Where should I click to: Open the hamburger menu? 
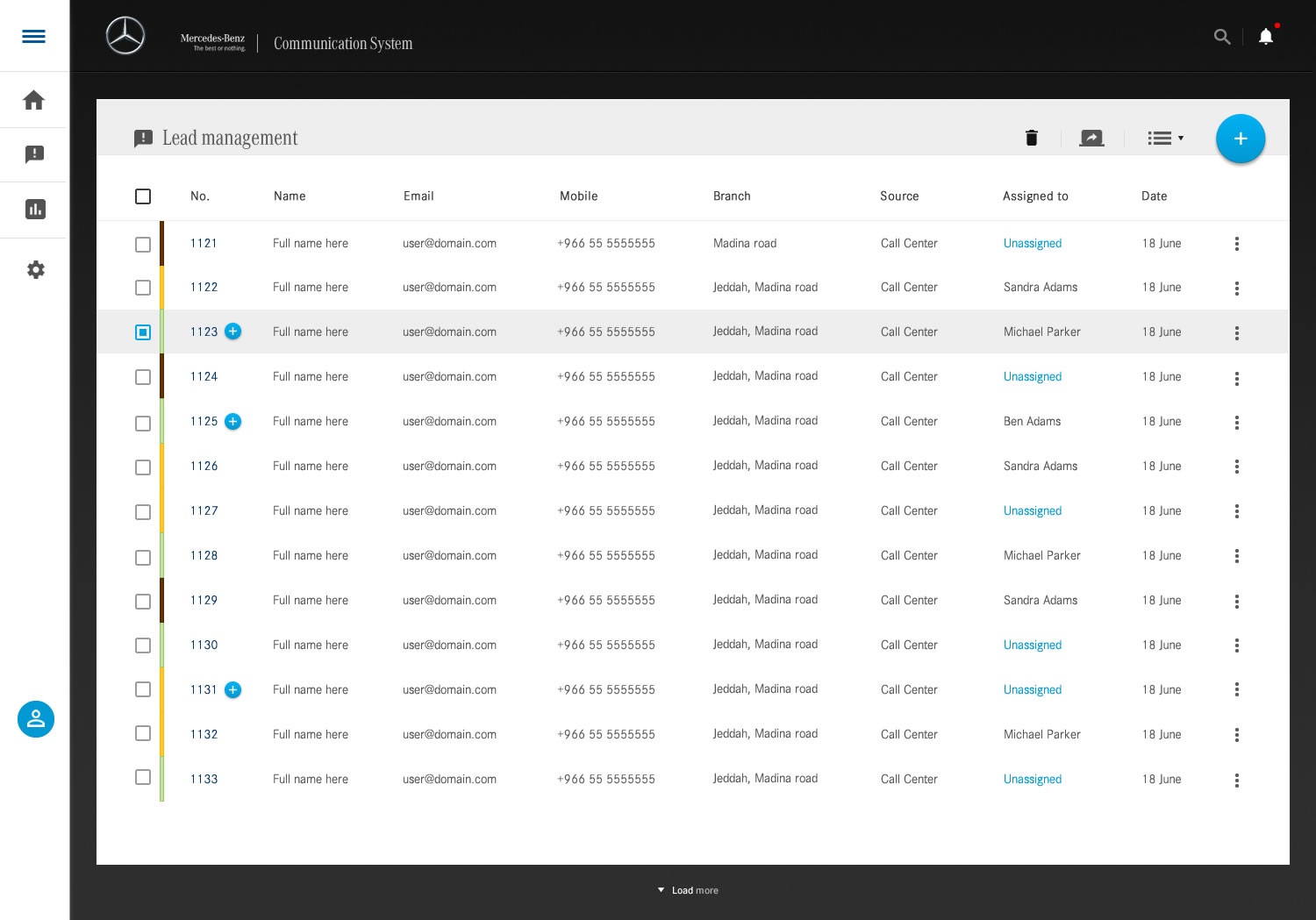[x=33, y=36]
